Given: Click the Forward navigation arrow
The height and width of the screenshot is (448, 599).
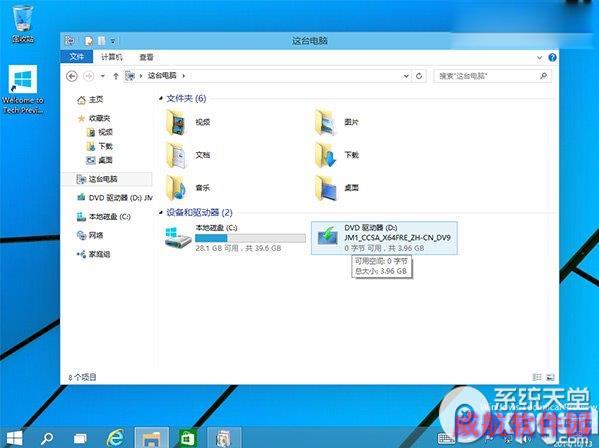Looking at the screenshot, I should click(89, 76).
